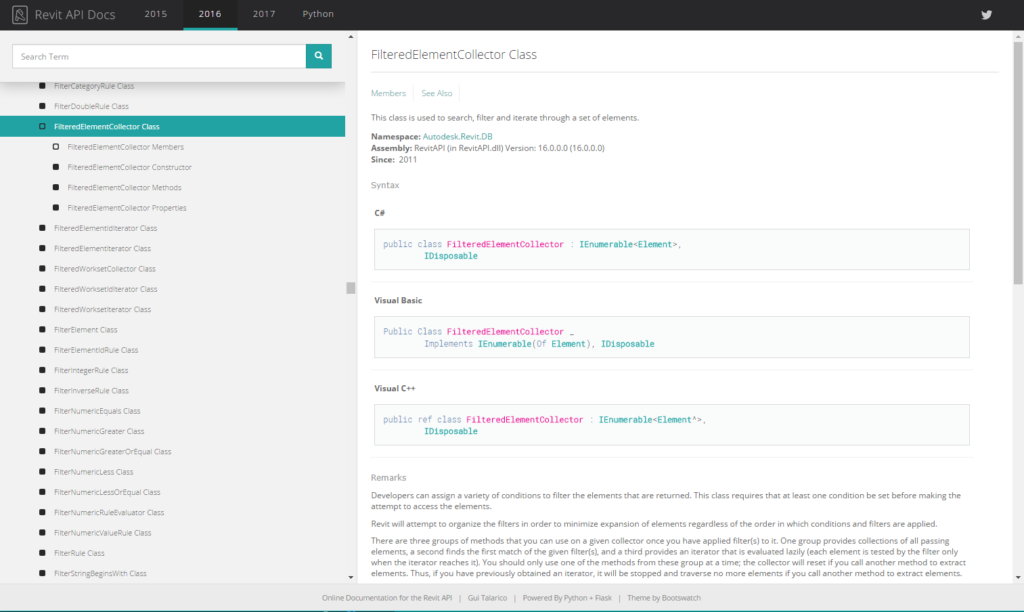The height and width of the screenshot is (612, 1024).
Task: Open FilterNumericLess Class
Action: pos(93,471)
